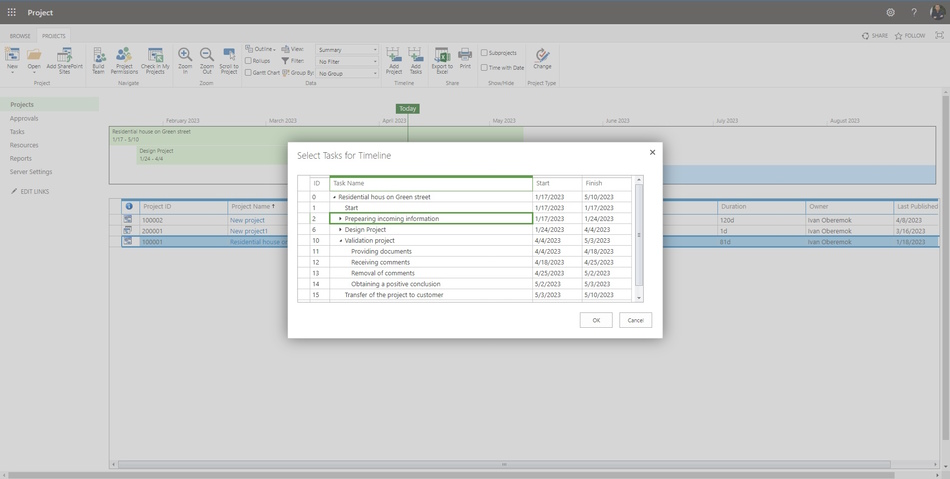Click the project icon in row 100002
This screenshot has width=950, height=479.
coord(128,220)
